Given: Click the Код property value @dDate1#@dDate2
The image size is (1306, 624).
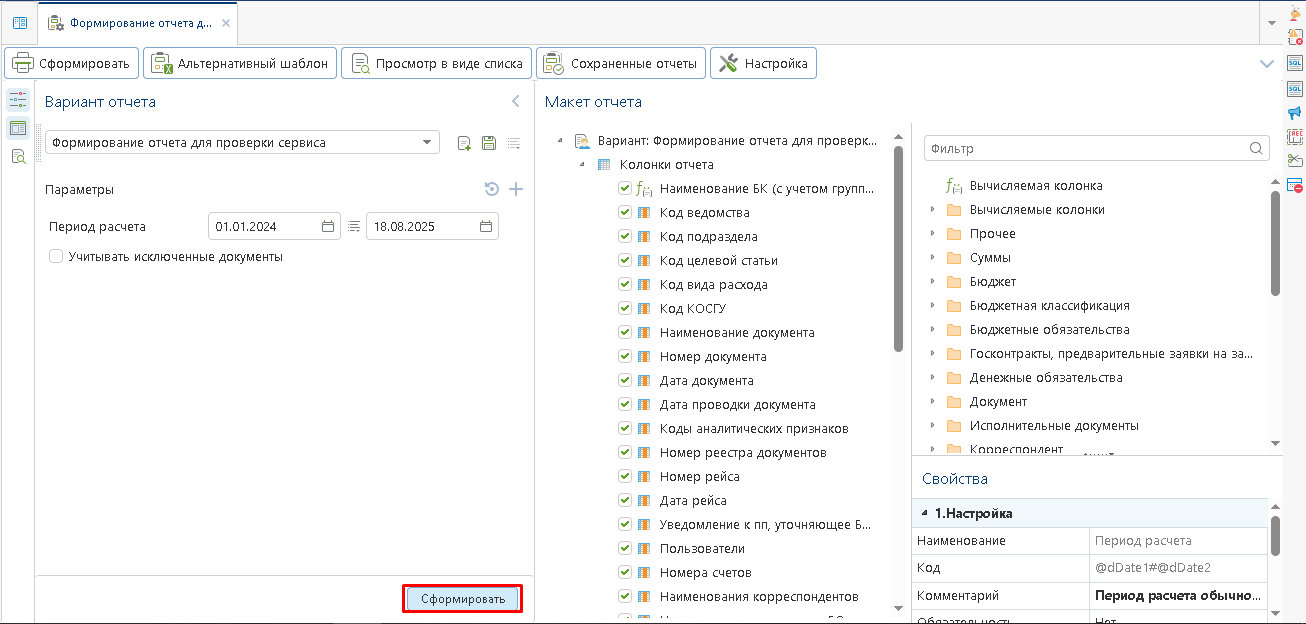Looking at the screenshot, I should pyautogui.click(x=1153, y=568).
